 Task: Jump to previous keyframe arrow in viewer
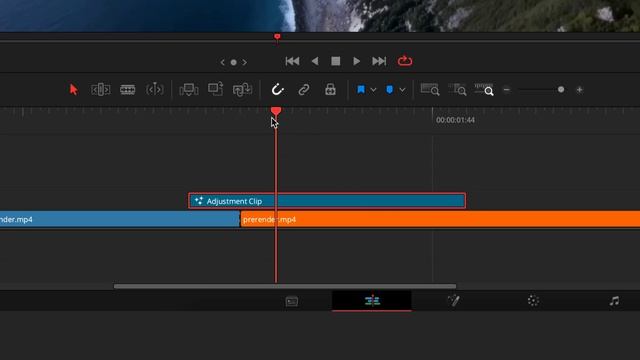[222, 62]
